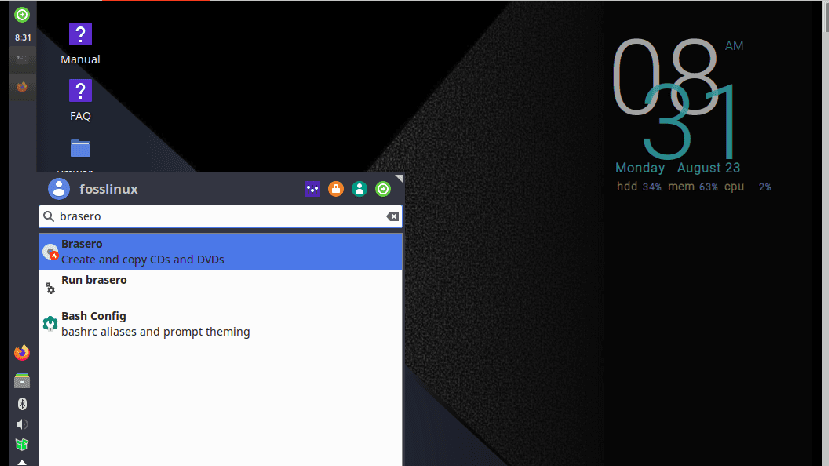Open the Bash Config result

[220, 324]
